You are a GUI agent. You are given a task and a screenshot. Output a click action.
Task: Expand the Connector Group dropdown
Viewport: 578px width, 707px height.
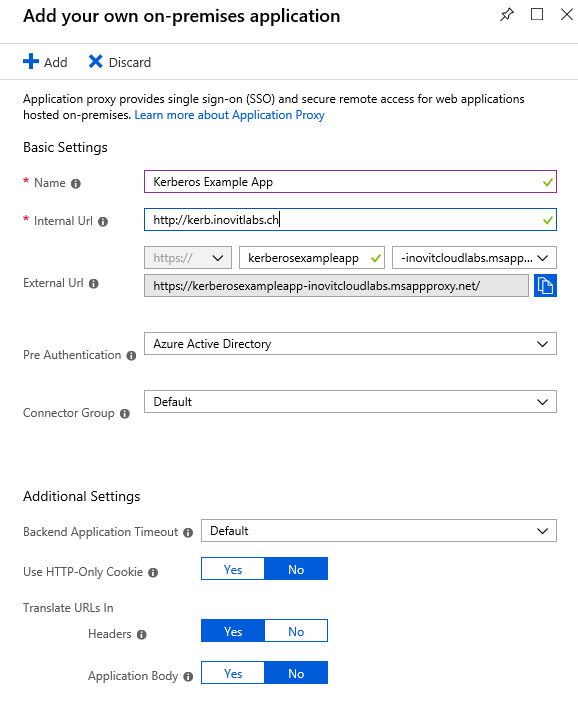[350, 402]
